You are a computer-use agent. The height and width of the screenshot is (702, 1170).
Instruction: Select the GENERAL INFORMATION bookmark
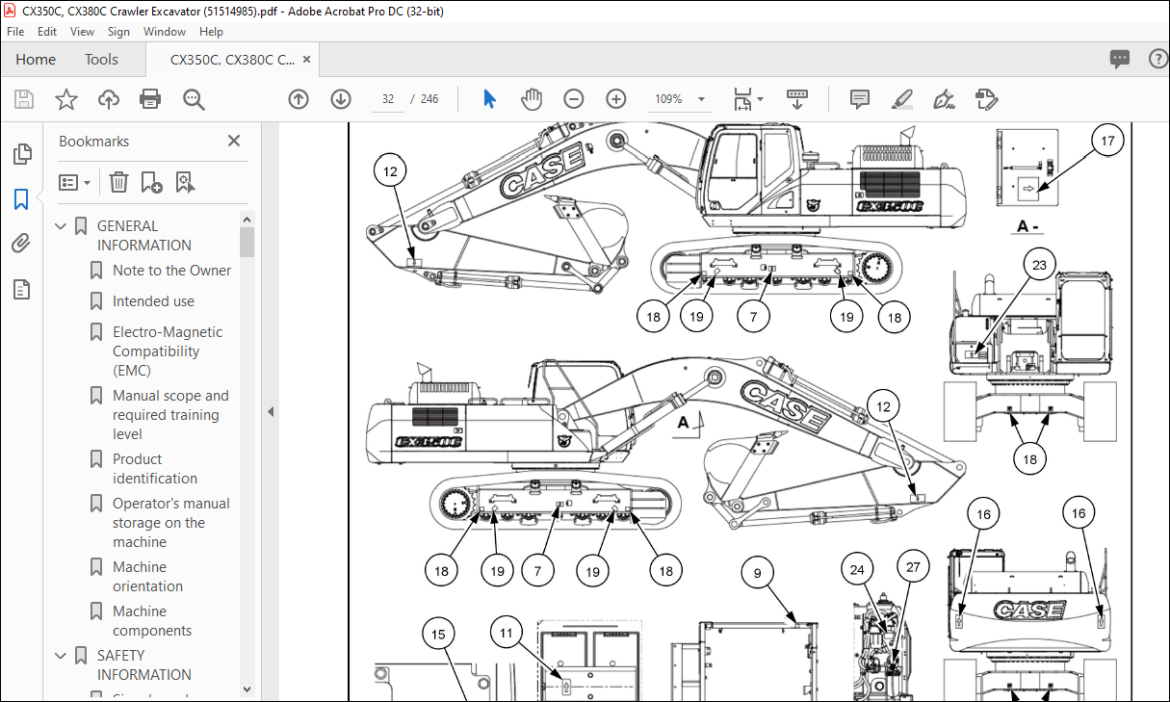pyautogui.click(x=143, y=235)
